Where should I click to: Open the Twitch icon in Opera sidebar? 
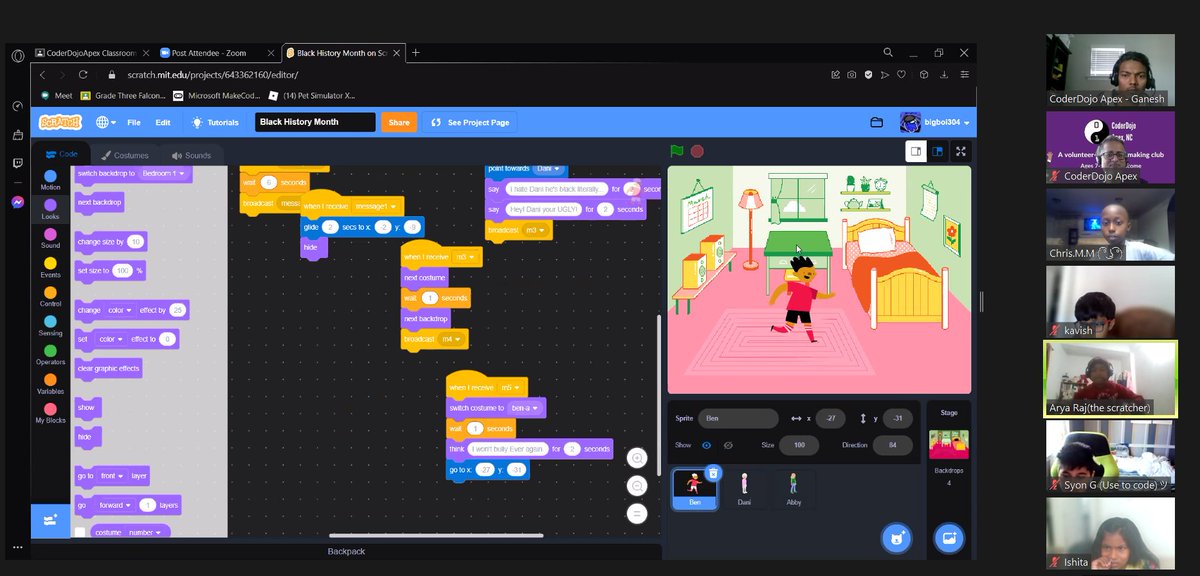18,163
